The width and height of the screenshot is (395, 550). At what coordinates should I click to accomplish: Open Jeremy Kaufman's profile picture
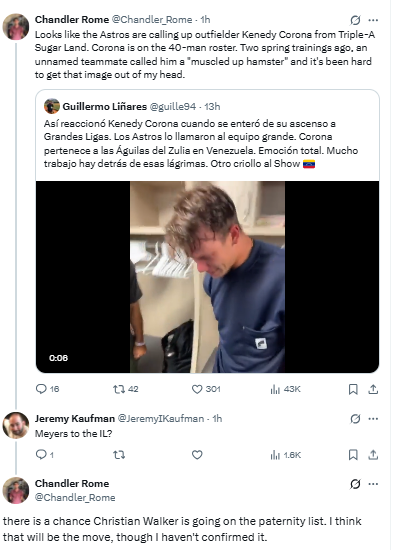pyautogui.click(x=16, y=425)
